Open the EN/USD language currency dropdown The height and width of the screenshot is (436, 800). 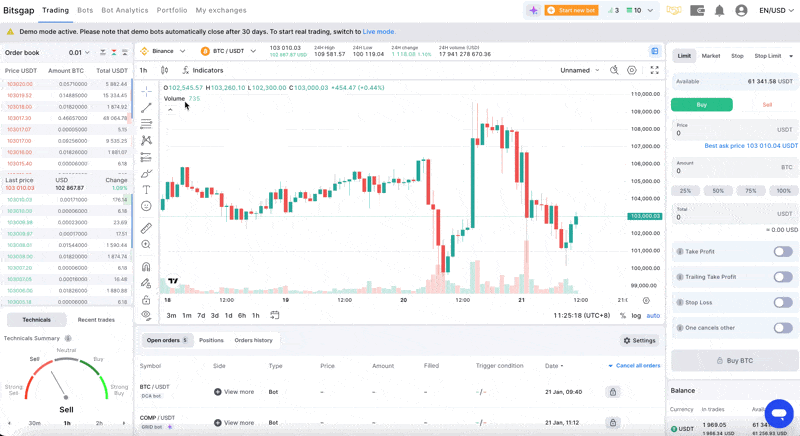click(x=777, y=11)
